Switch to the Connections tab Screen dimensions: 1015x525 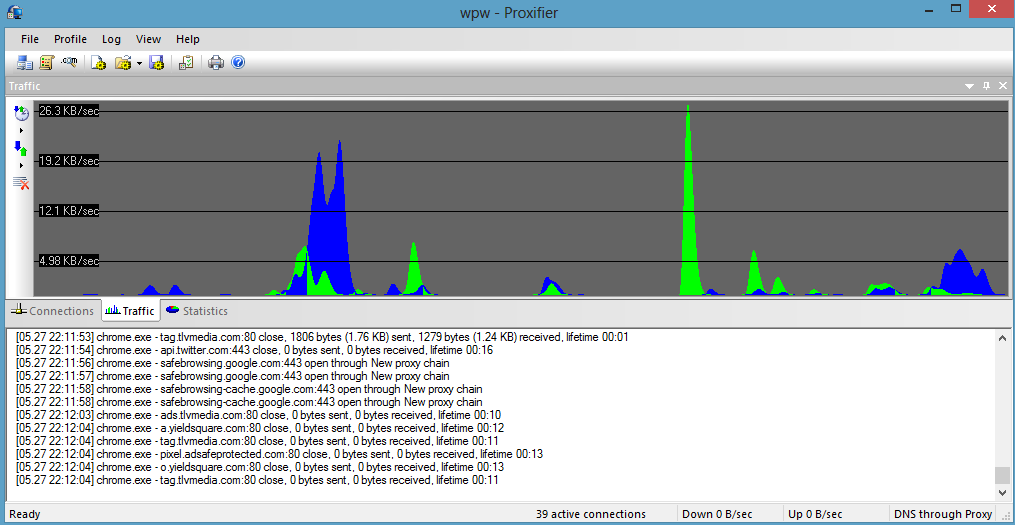(x=54, y=311)
